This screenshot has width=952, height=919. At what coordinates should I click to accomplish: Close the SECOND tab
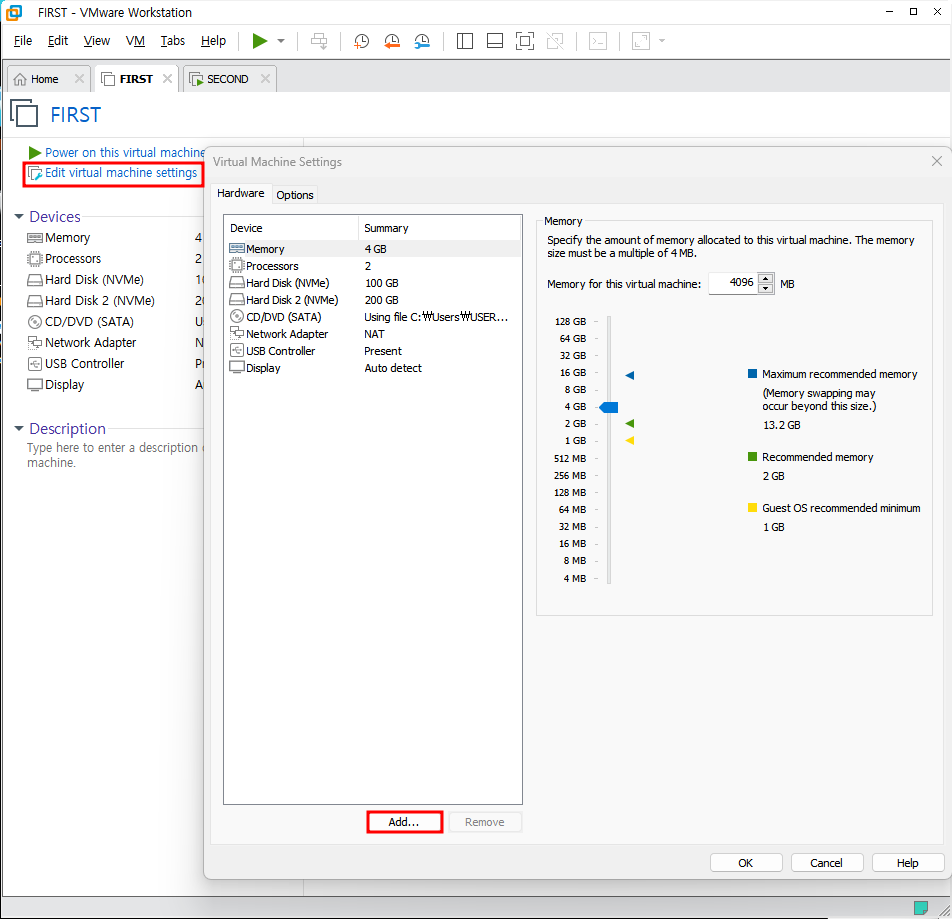(x=265, y=78)
